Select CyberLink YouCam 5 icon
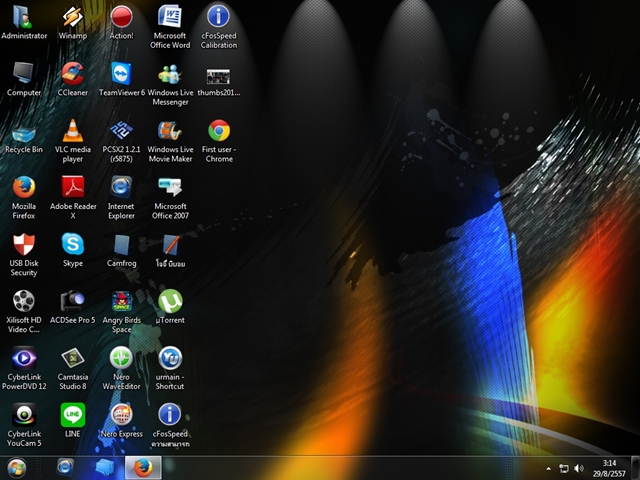The width and height of the screenshot is (640, 480). click(x=24, y=415)
